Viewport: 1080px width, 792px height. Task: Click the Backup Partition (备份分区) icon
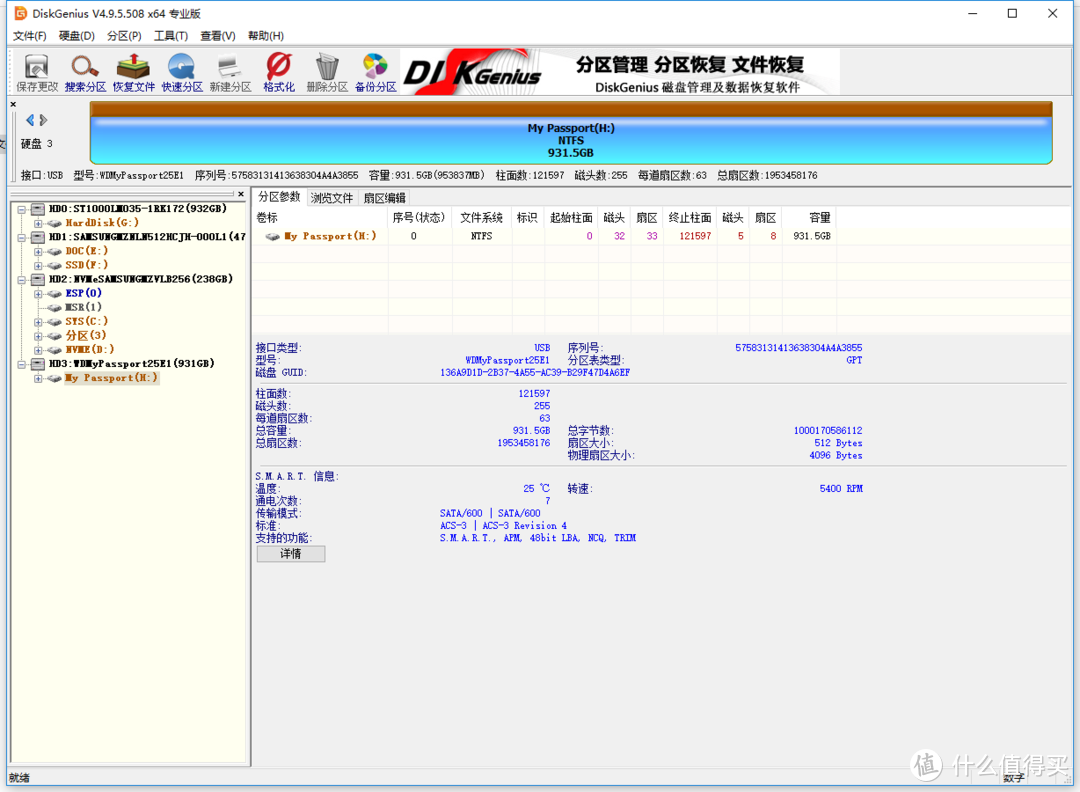tap(375, 72)
